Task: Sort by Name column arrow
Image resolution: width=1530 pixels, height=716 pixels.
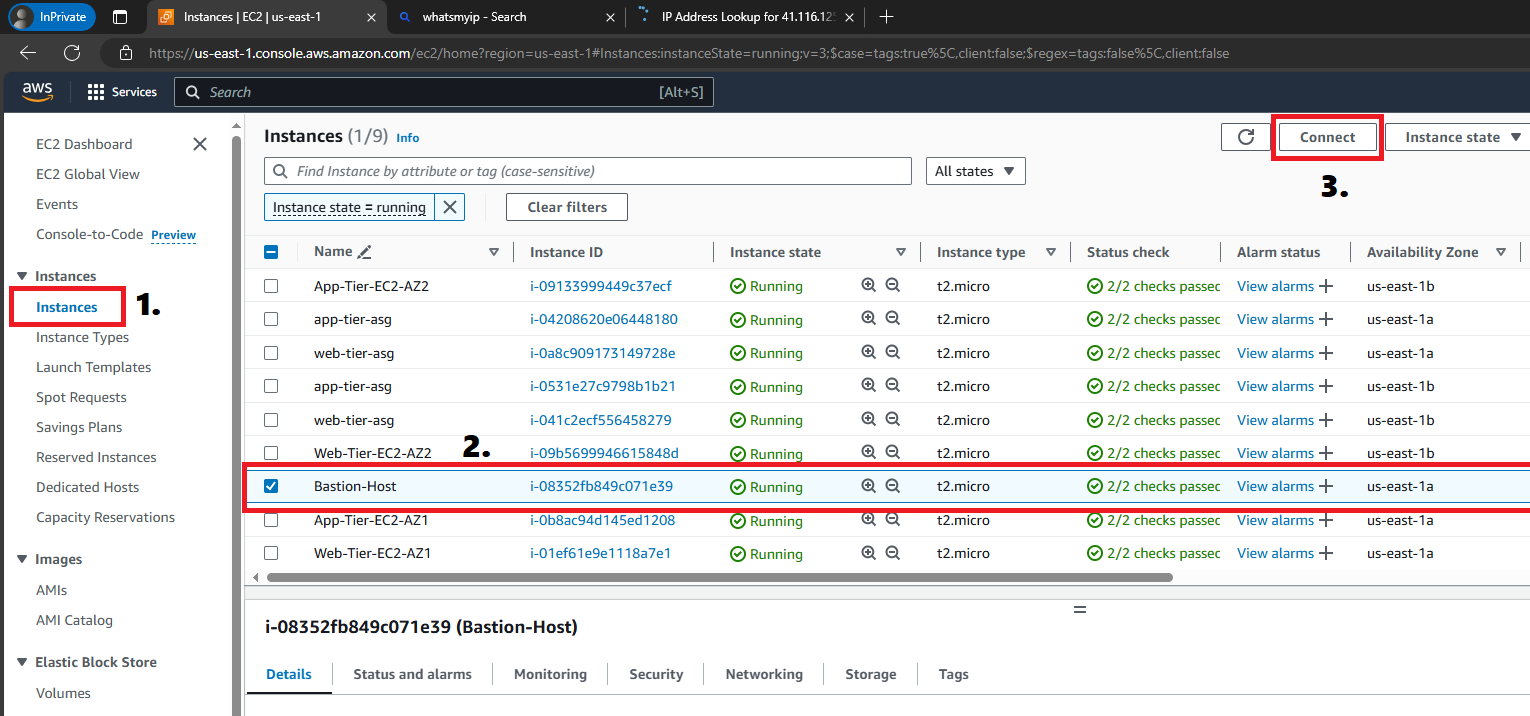Action: [x=494, y=252]
